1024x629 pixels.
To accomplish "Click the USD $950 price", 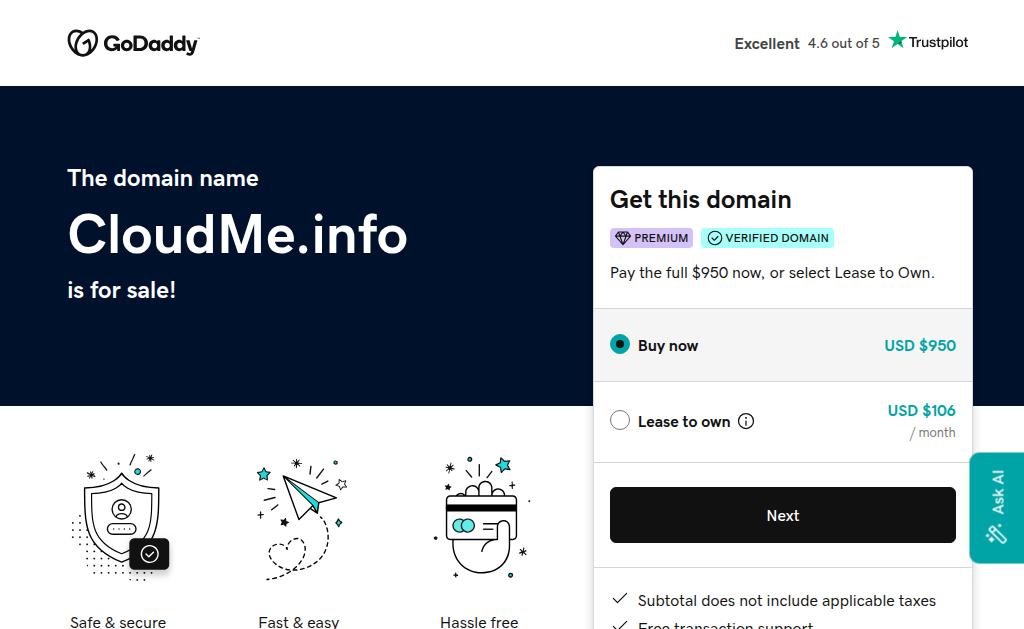I will [x=920, y=345].
